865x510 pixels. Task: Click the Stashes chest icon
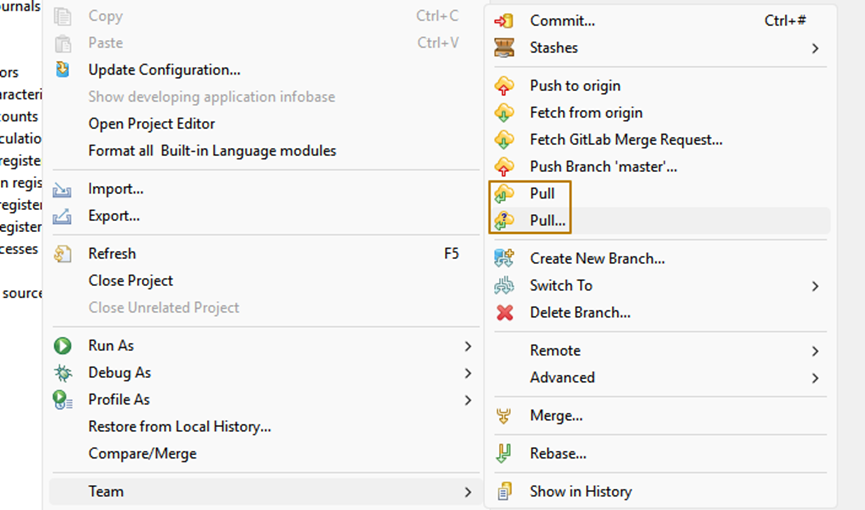[505, 48]
